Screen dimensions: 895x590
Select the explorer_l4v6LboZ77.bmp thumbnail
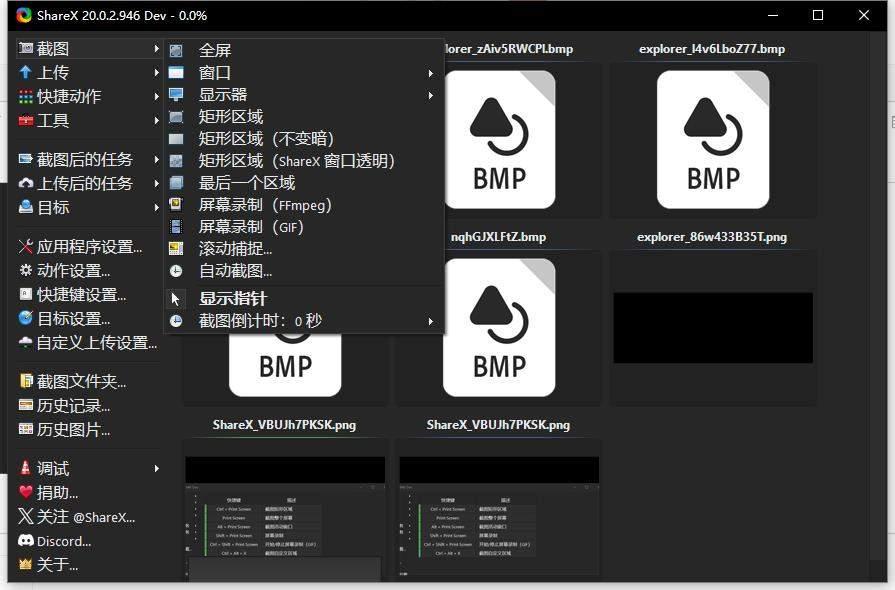(x=713, y=140)
